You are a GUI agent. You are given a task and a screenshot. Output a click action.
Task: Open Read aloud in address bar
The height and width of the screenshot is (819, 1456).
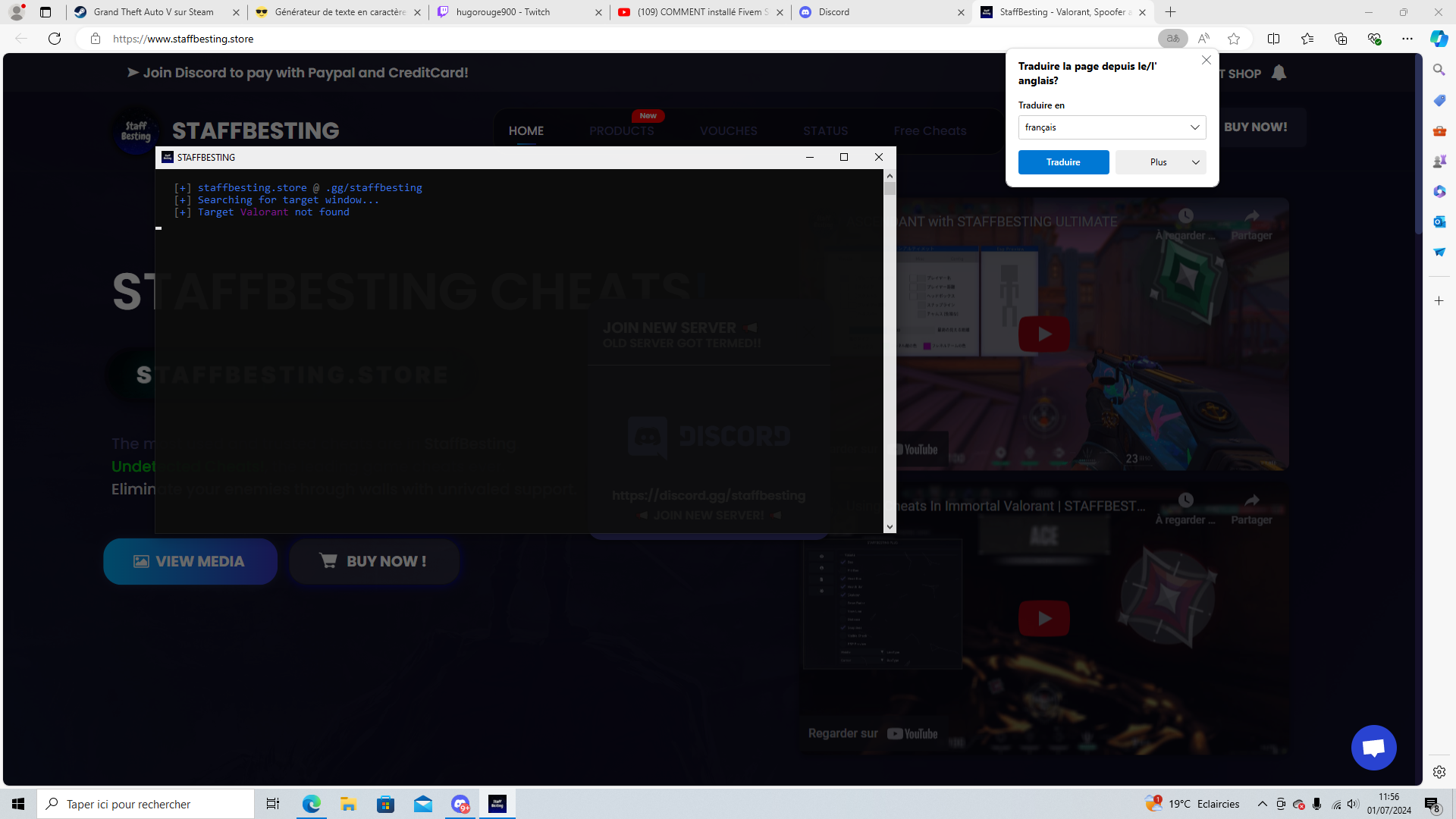click(1203, 39)
